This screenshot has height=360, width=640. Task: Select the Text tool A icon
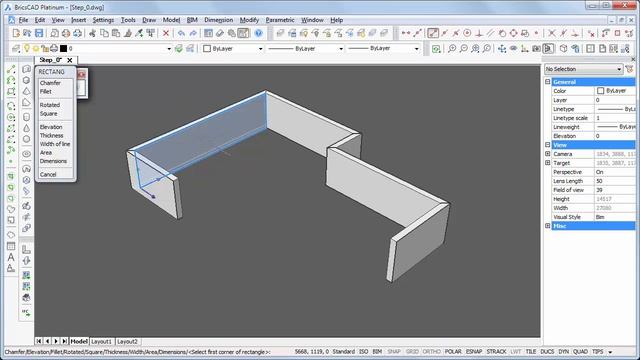pyautogui.click(x=11, y=257)
